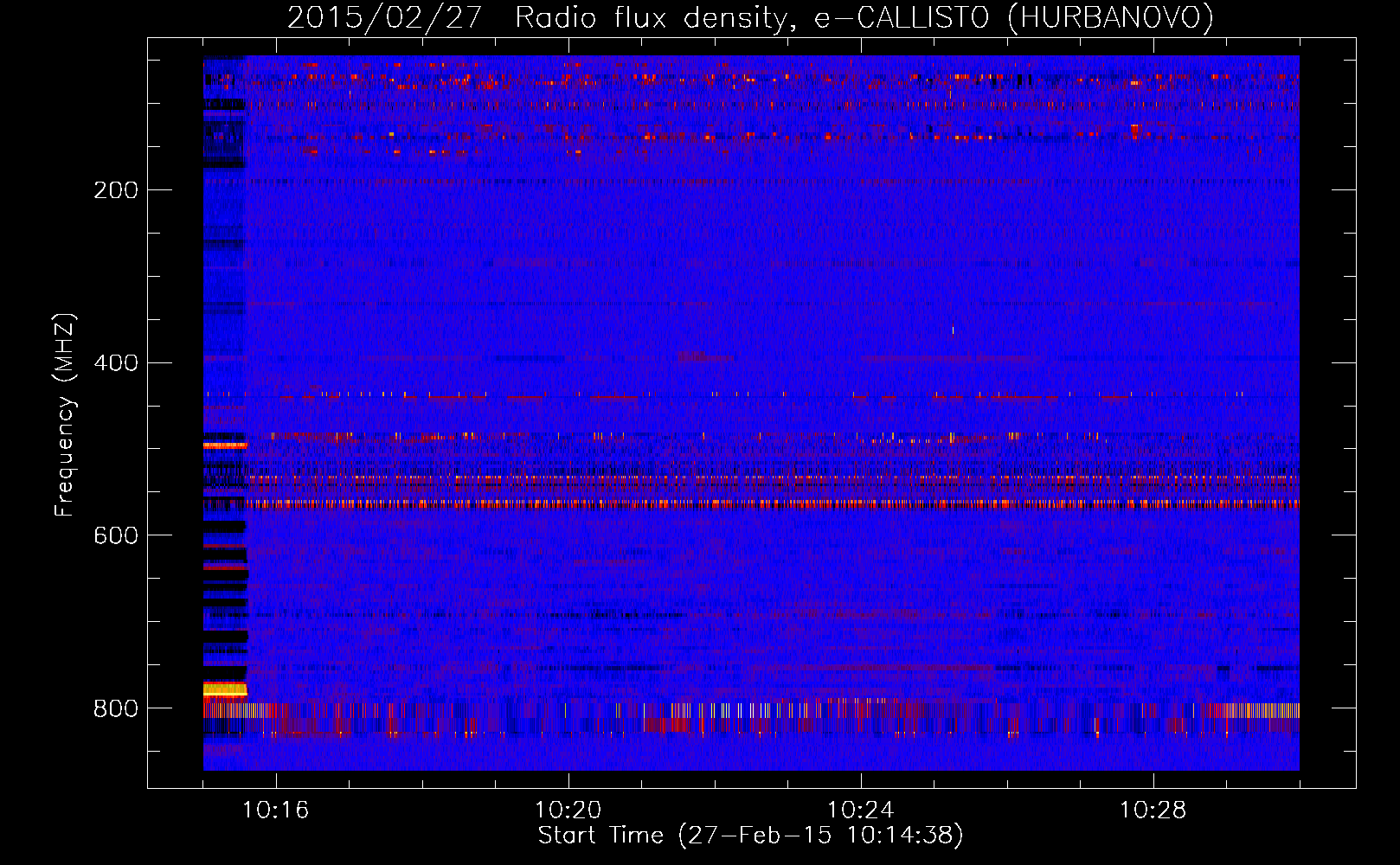1400x865 pixels.
Task: Click the 200 frequency tick label
Action: click(115, 190)
